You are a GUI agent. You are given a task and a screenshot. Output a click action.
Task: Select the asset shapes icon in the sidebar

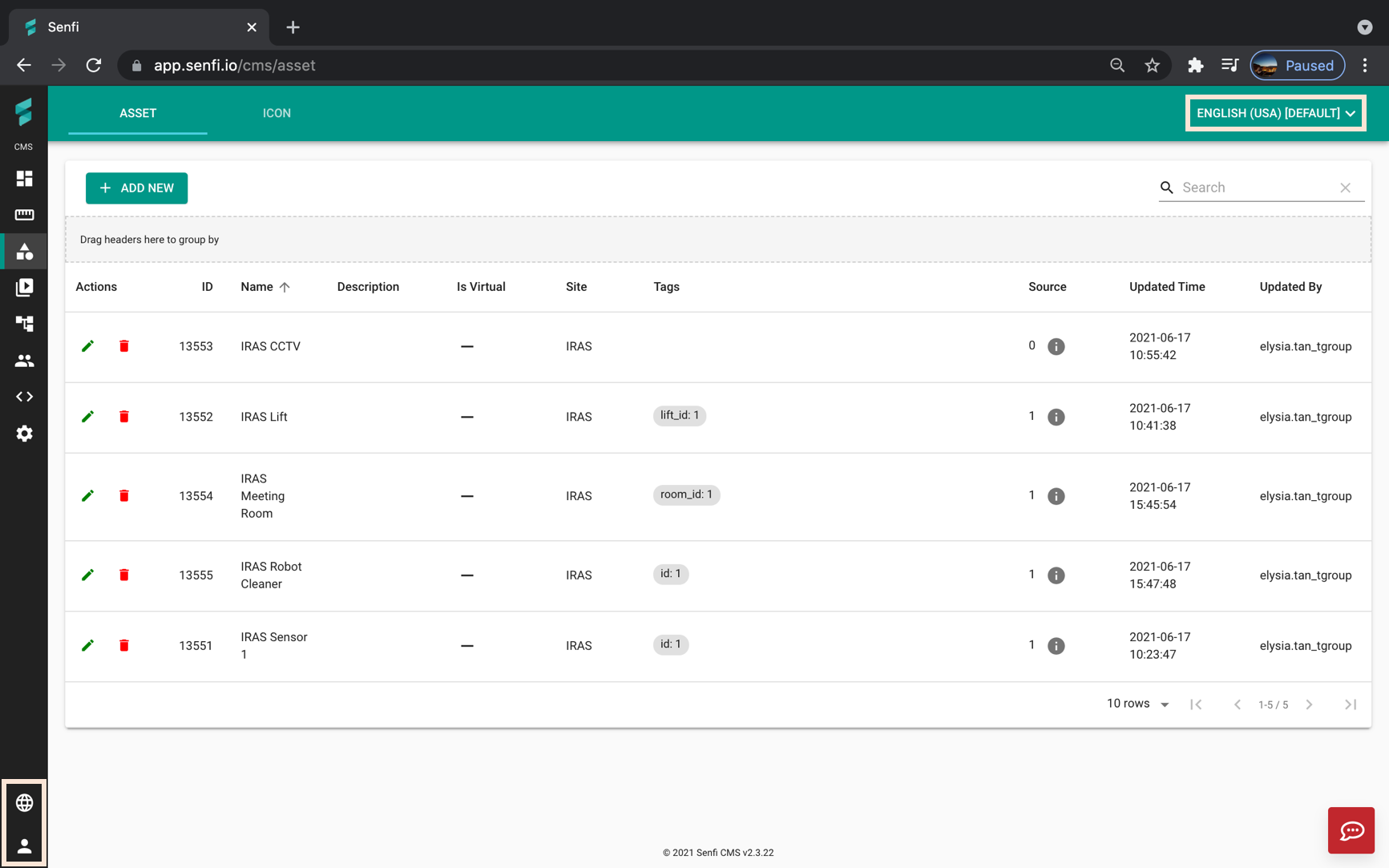(x=24, y=251)
